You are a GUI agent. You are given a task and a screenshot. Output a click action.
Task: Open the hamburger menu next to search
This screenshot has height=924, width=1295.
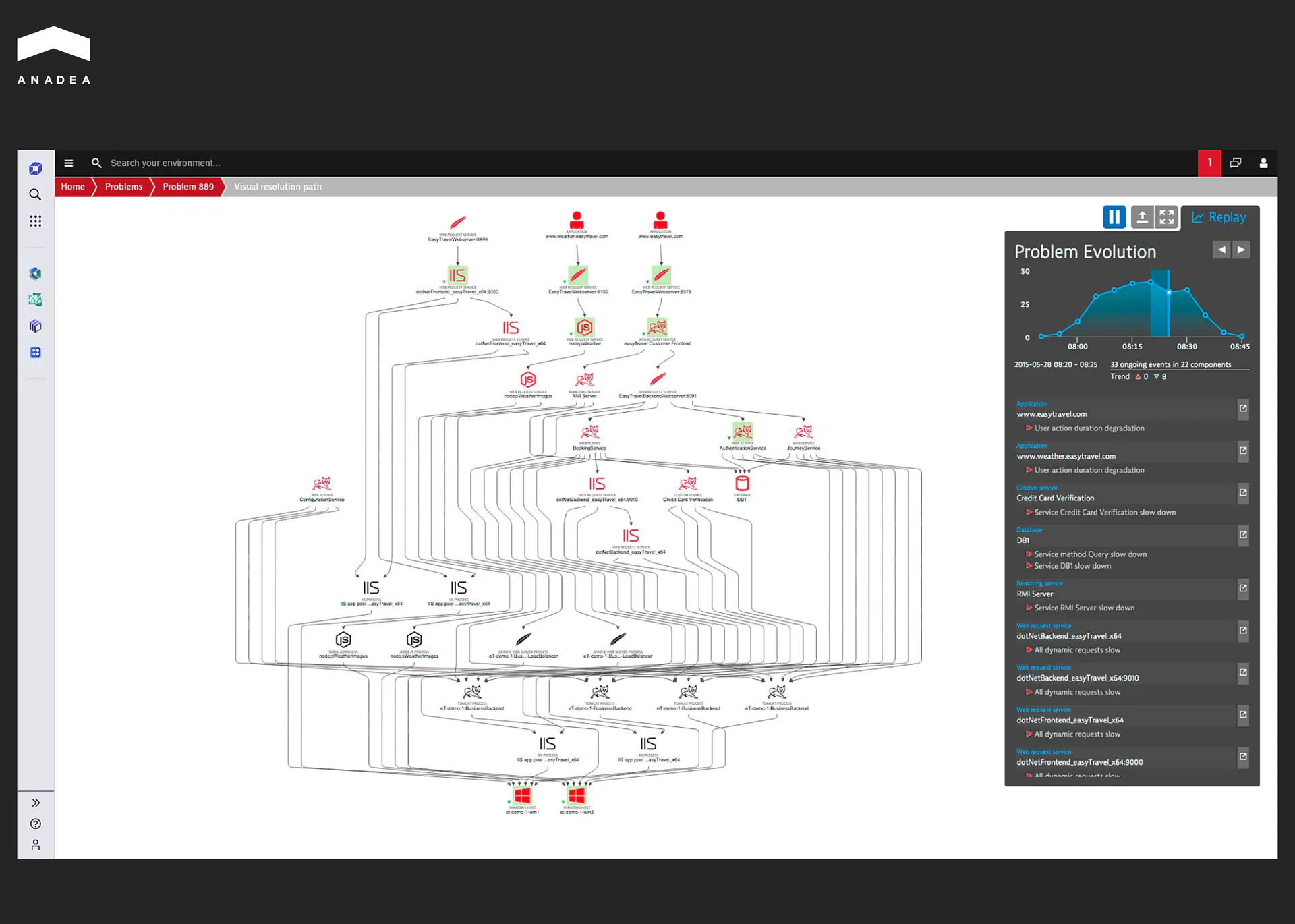tap(69, 163)
